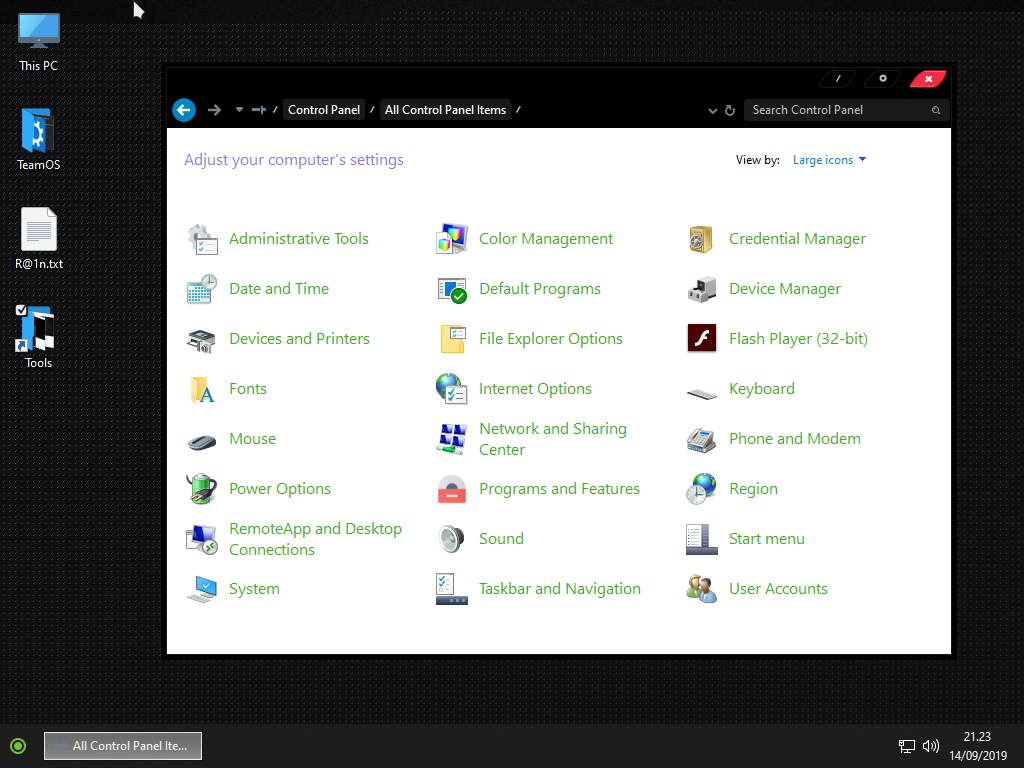The image size is (1024, 768).
Task: Expand breadcrumb separator after All Control Panel Items
Action: coord(518,110)
